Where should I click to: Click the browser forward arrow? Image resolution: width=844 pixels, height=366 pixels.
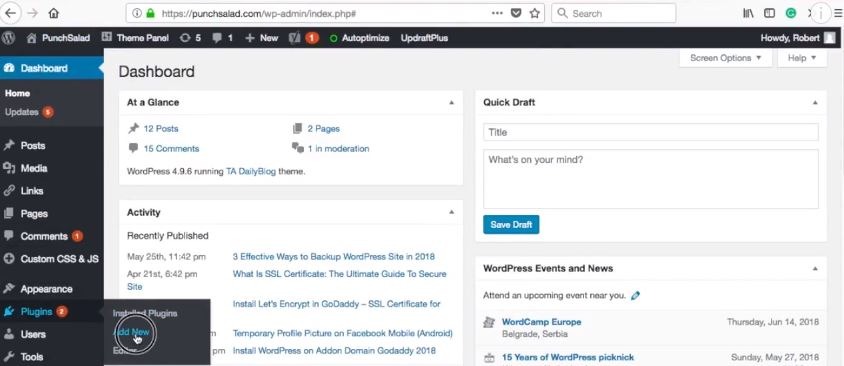[x=32, y=13]
